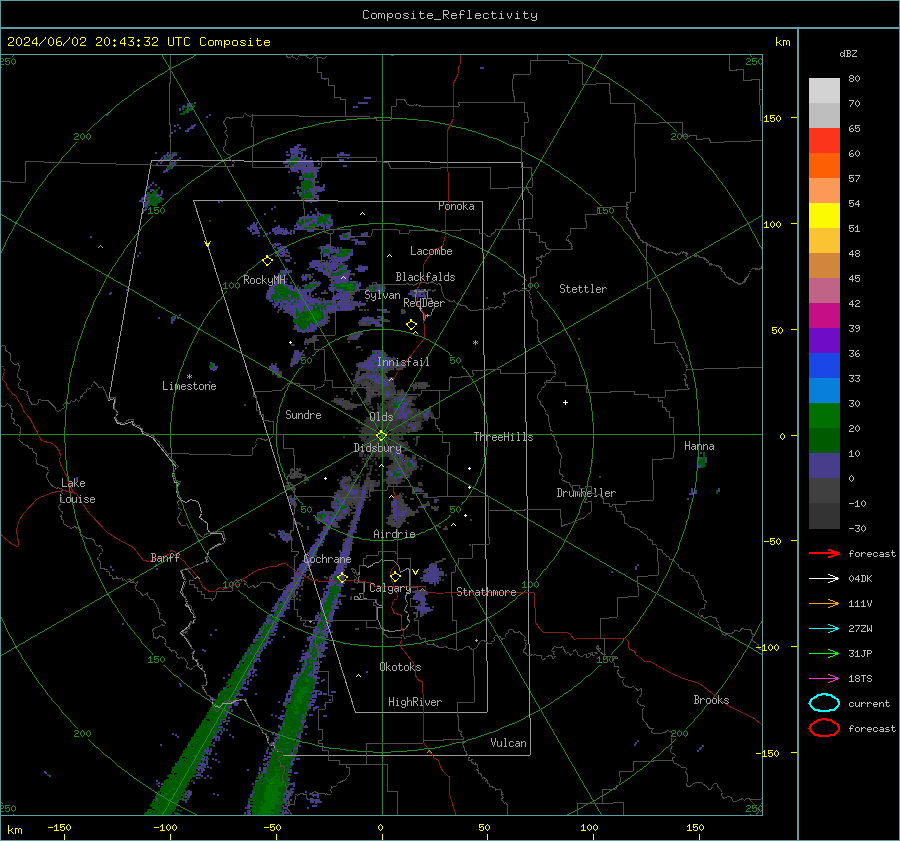The height and width of the screenshot is (841, 900).
Task: Pick the light gray 70–80 dBZ swatch
Action: (x=824, y=91)
